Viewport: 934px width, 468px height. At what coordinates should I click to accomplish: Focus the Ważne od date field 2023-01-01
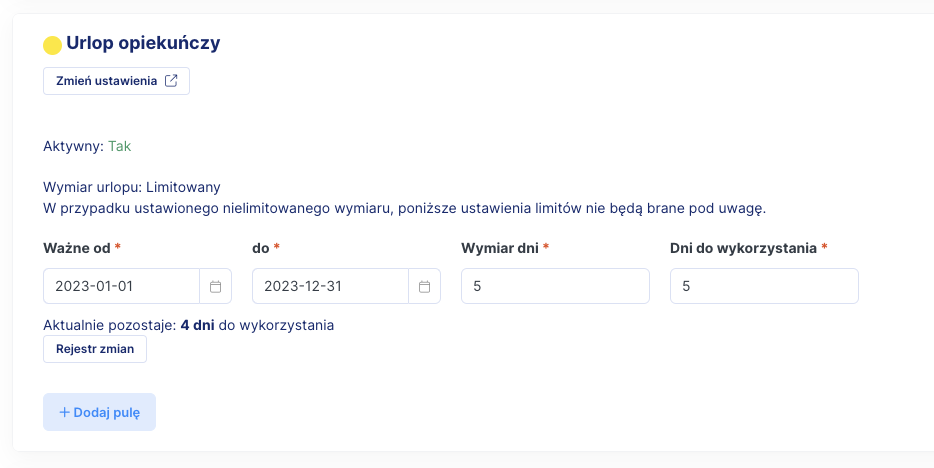tap(122, 286)
